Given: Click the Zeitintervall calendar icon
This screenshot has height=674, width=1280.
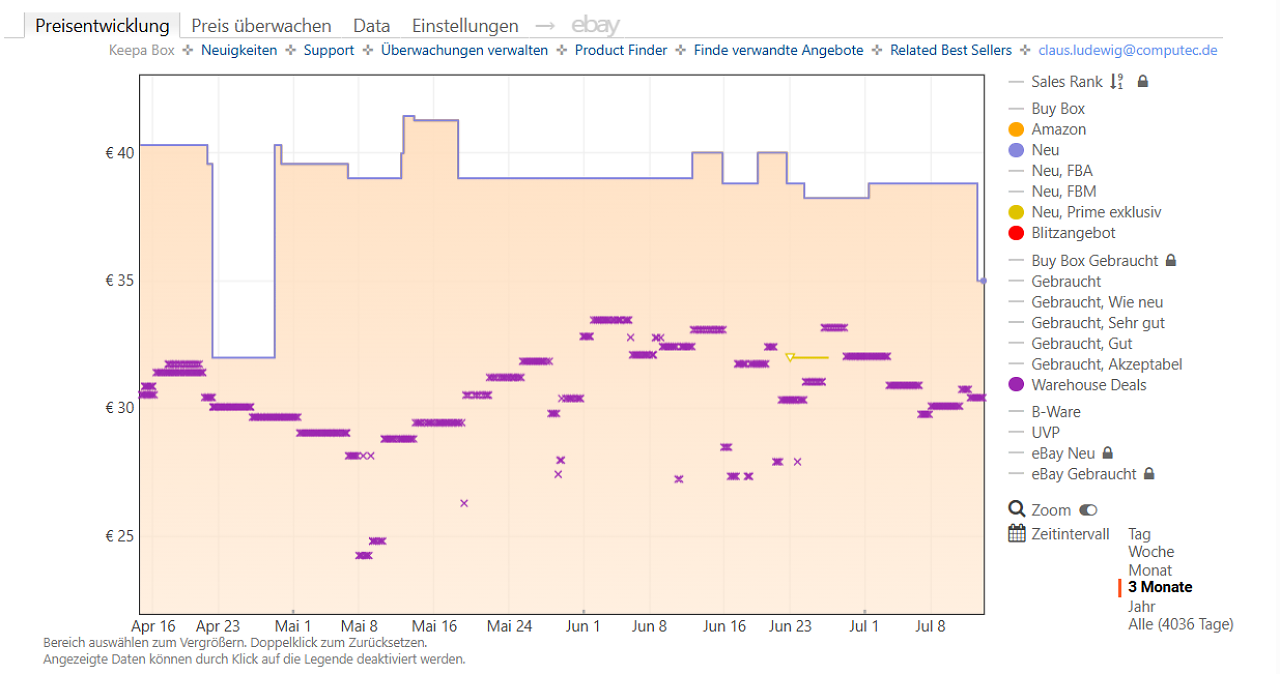Looking at the screenshot, I should [1017, 534].
